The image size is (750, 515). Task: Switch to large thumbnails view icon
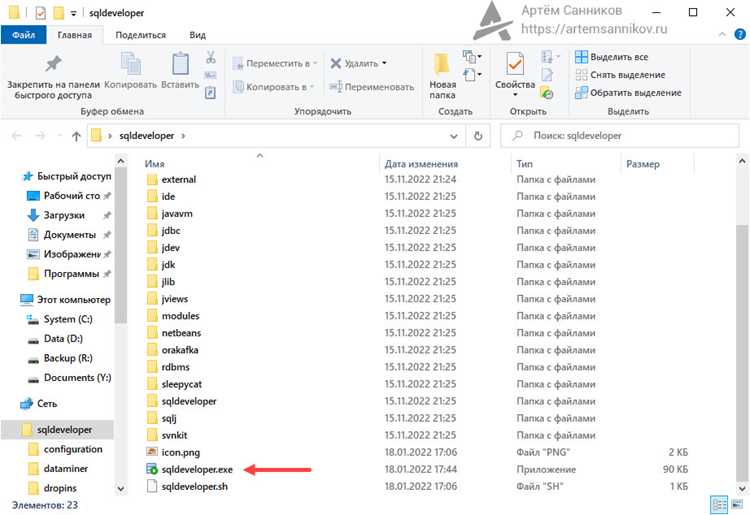pyautogui.click(x=737, y=504)
